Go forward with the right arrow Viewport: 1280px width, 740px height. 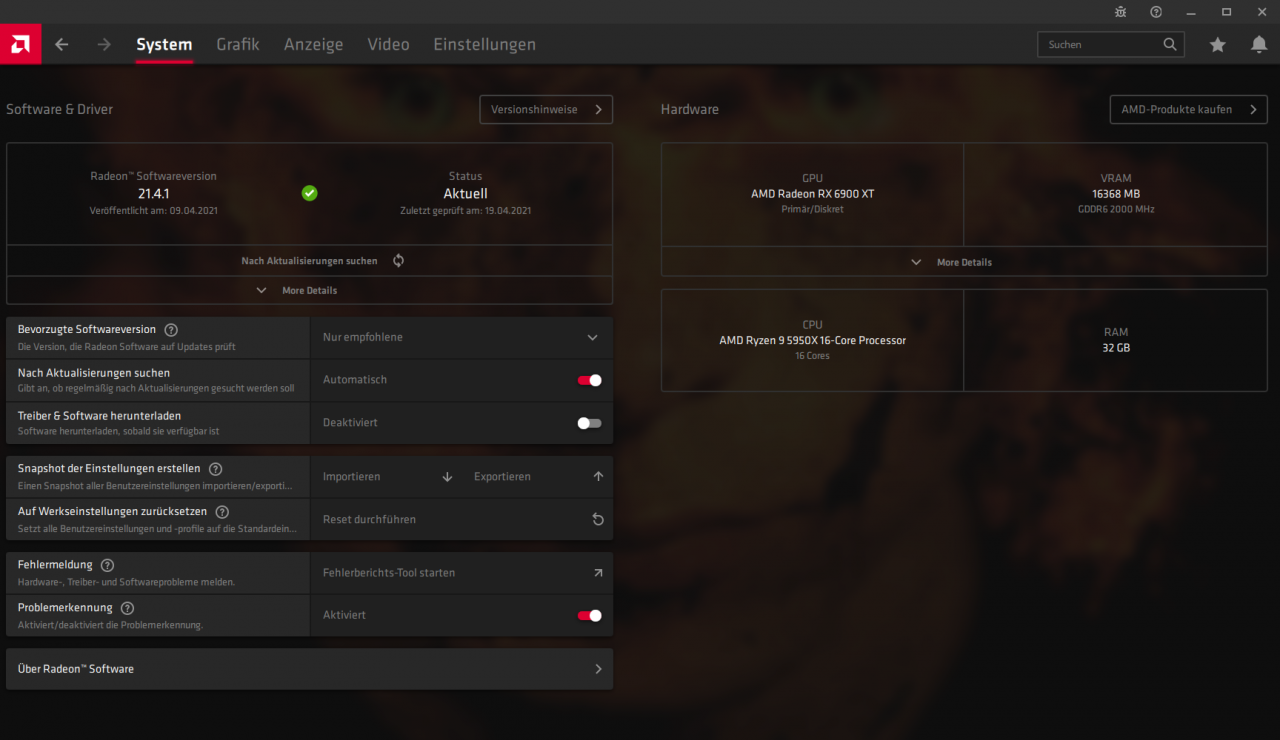pos(104,44)
